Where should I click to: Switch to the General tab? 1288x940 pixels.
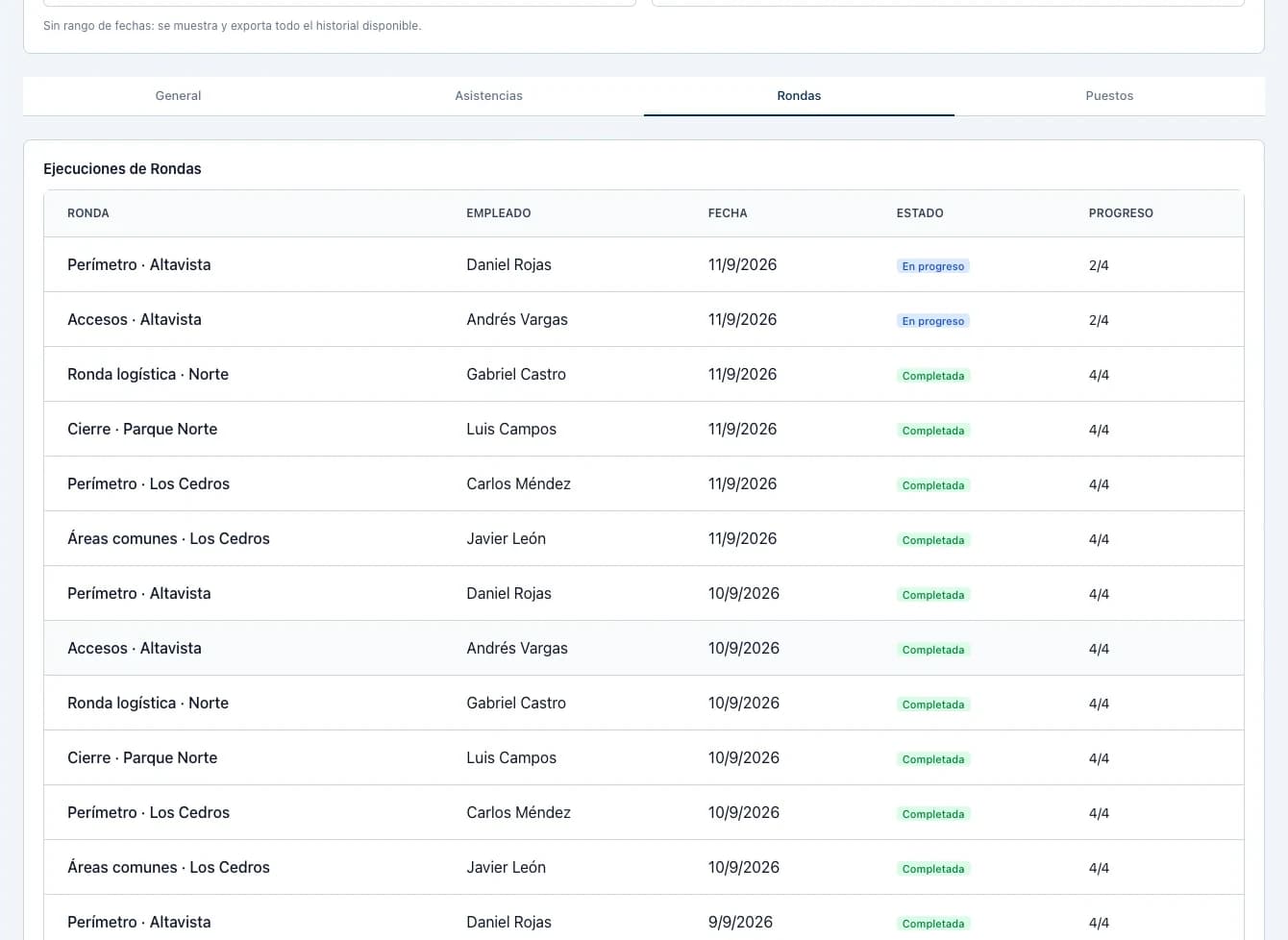click(x=178, y=96)
